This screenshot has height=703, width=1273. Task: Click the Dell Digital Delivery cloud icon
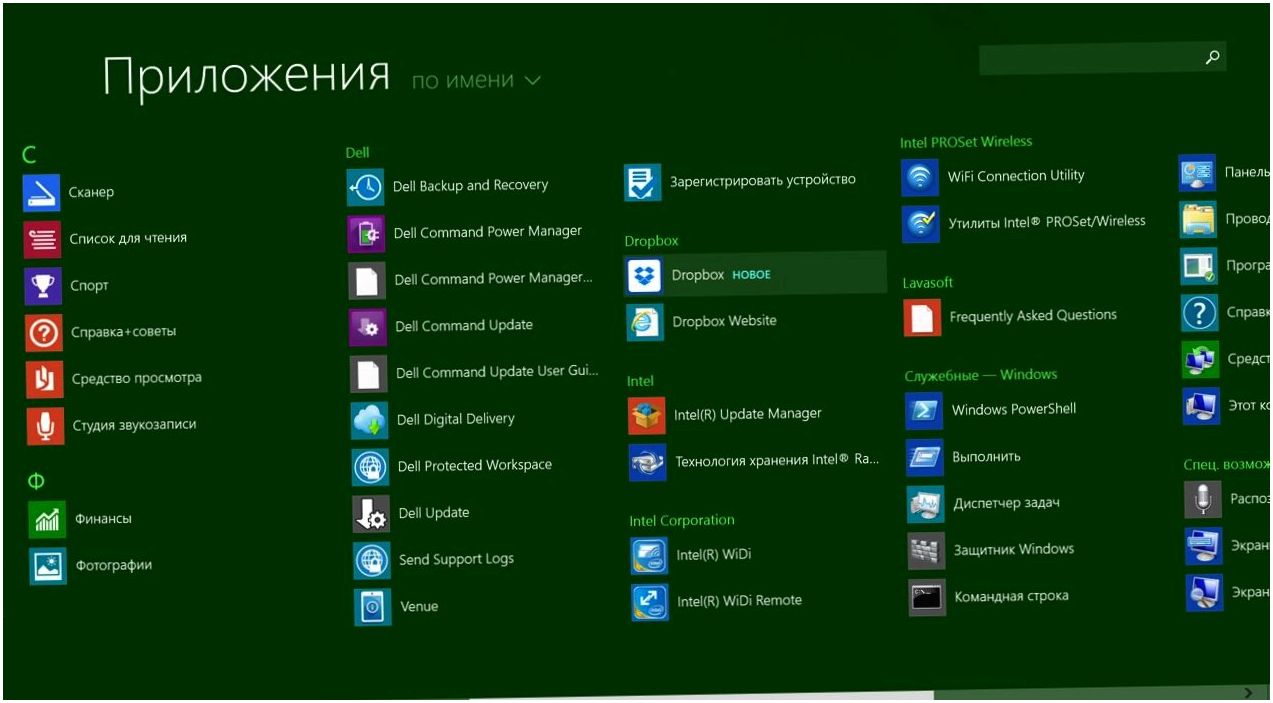tap(370, 420)
